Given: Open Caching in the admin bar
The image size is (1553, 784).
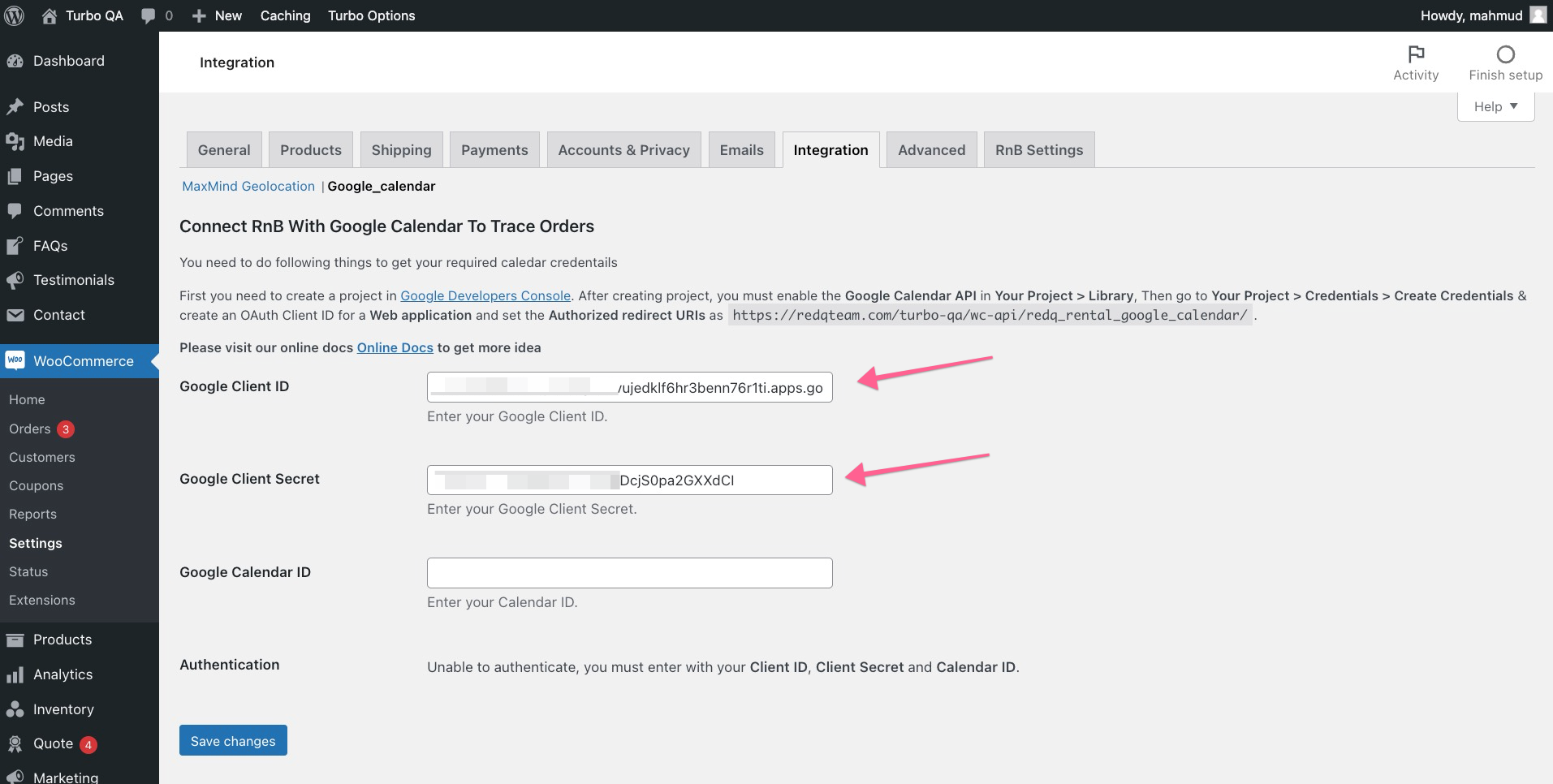Looking at the screenshot, I should pyautogui.click(x=285, y=15).
